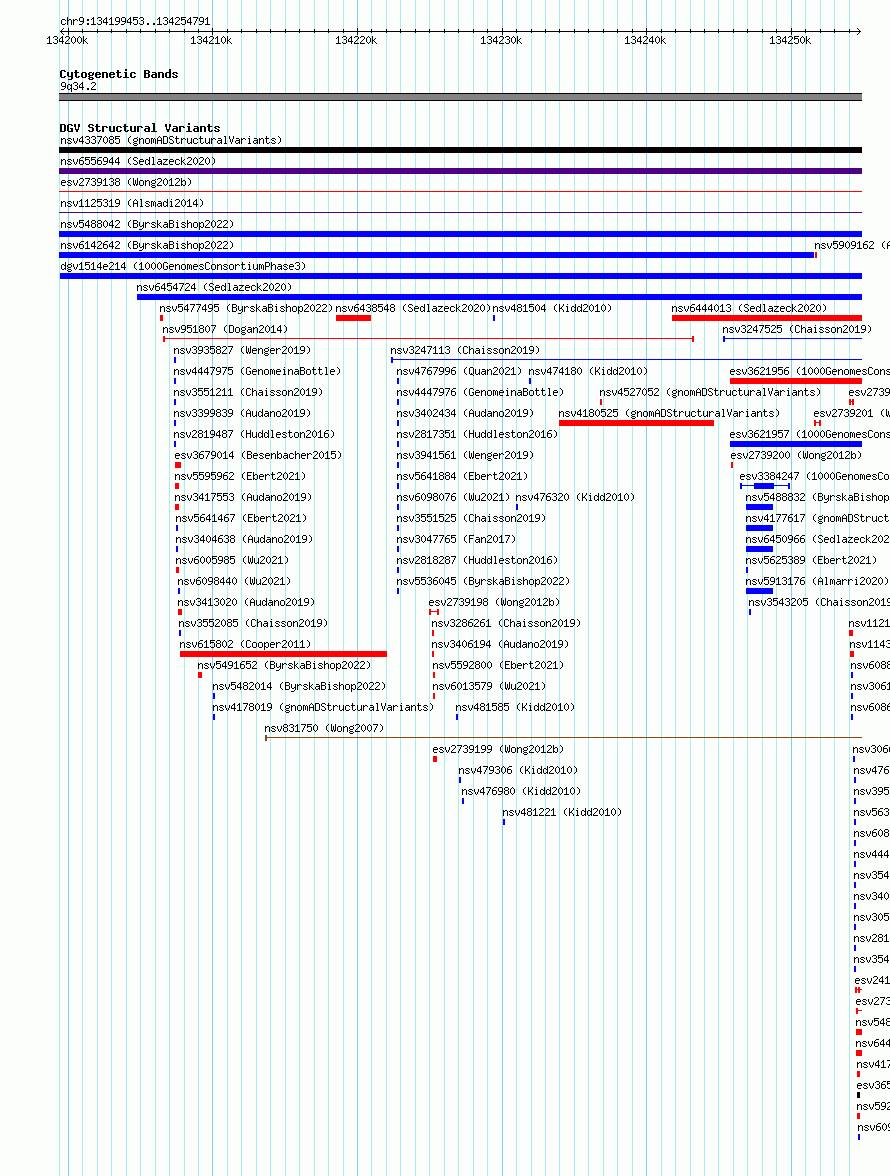This screenshot has height=1176, width=890.
Task: Click esv2739198 (Wong2012b) variant label
Action: click(494, 602)
